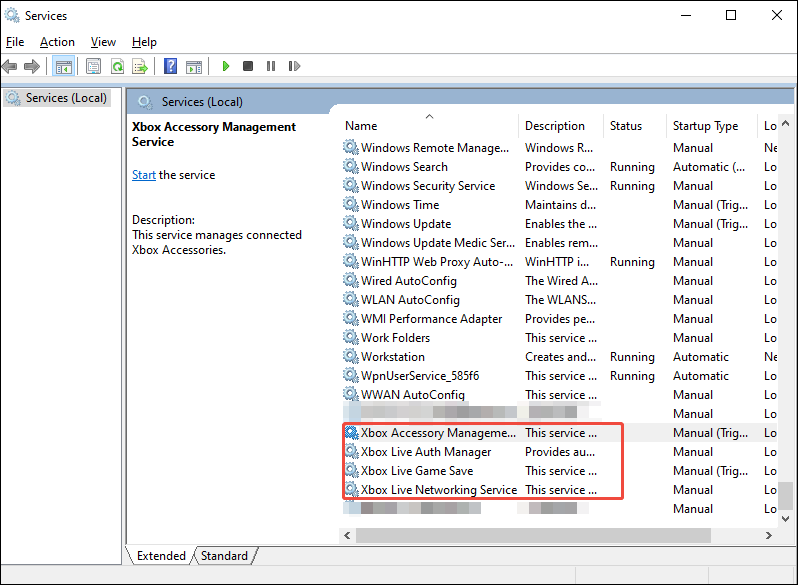Switch to the Extended tab

tap(161, 555)
